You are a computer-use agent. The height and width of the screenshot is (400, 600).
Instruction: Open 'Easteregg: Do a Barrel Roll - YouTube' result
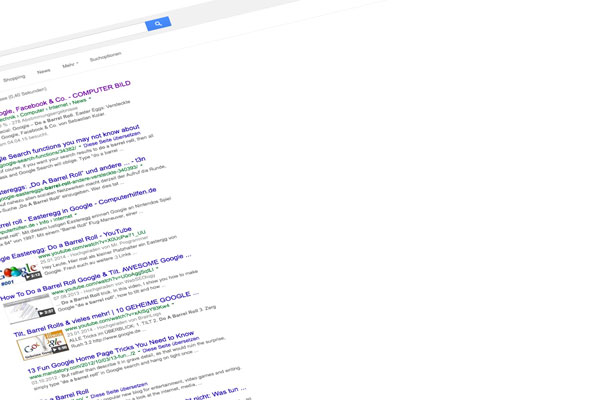(66, 245)
